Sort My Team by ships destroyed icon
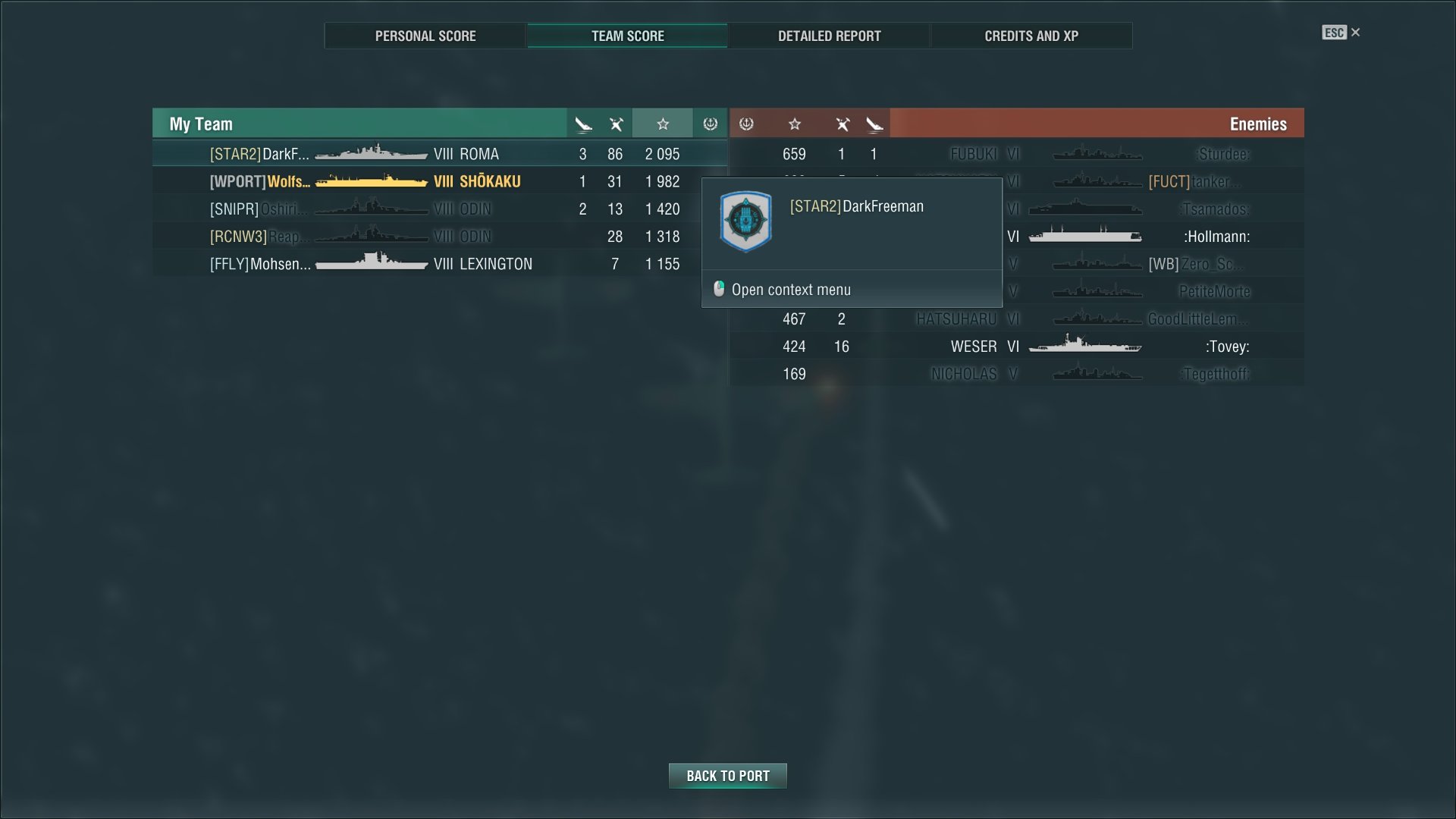 click(582, 124)
